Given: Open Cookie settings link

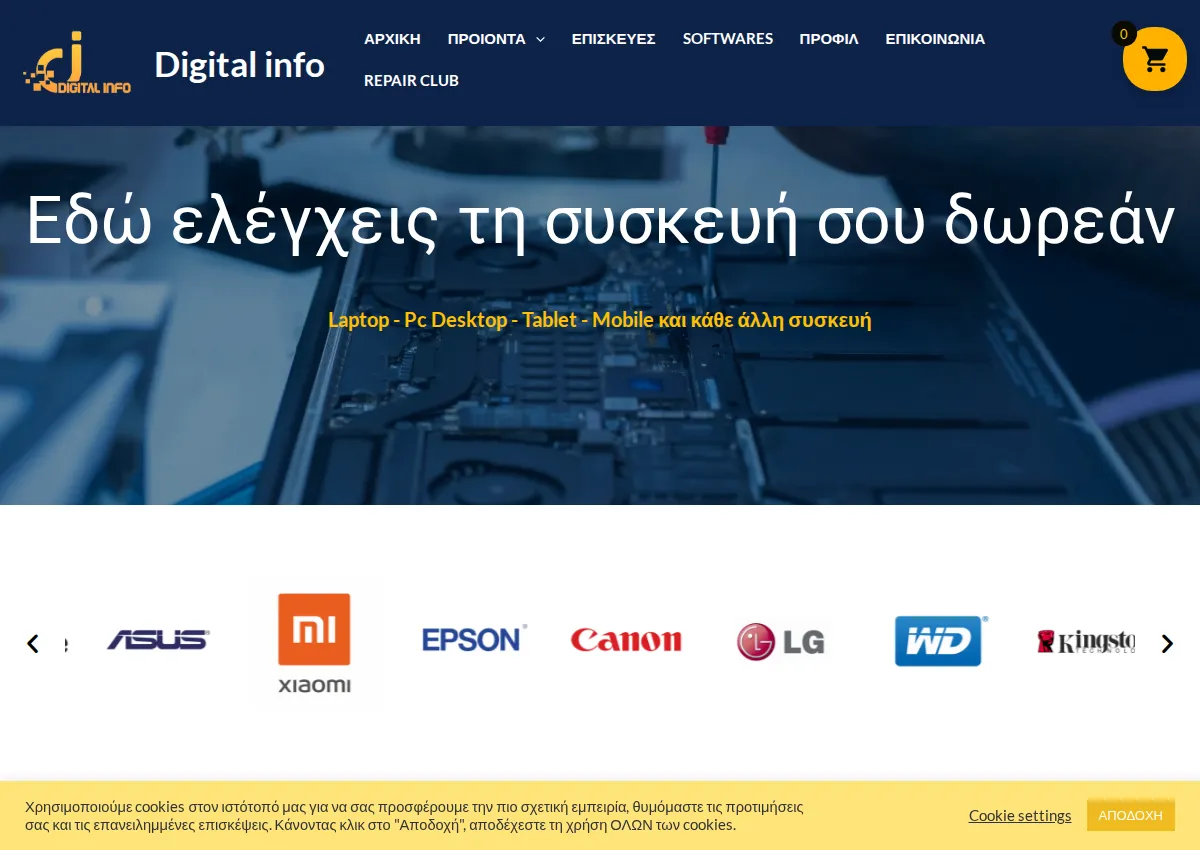Looking at the screenshot, I should (x=1020, y=815).
